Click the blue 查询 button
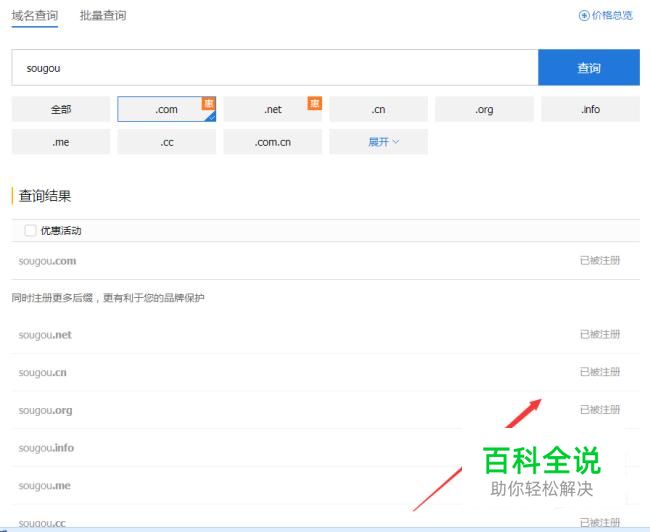Image resolution: width=650 pixels, height=532 pixels. pyautogui.click(x=589, y=68)
